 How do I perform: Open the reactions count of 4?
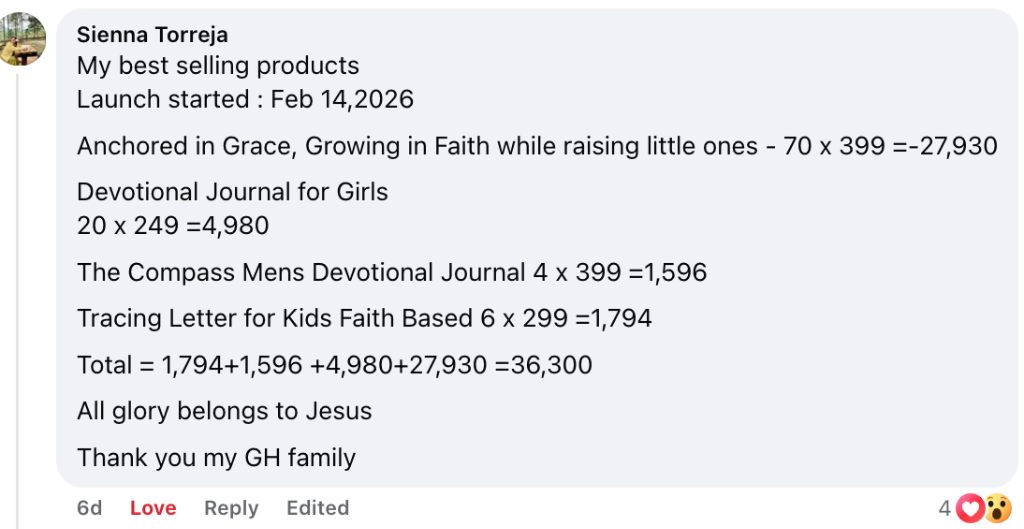pos(945,509)
